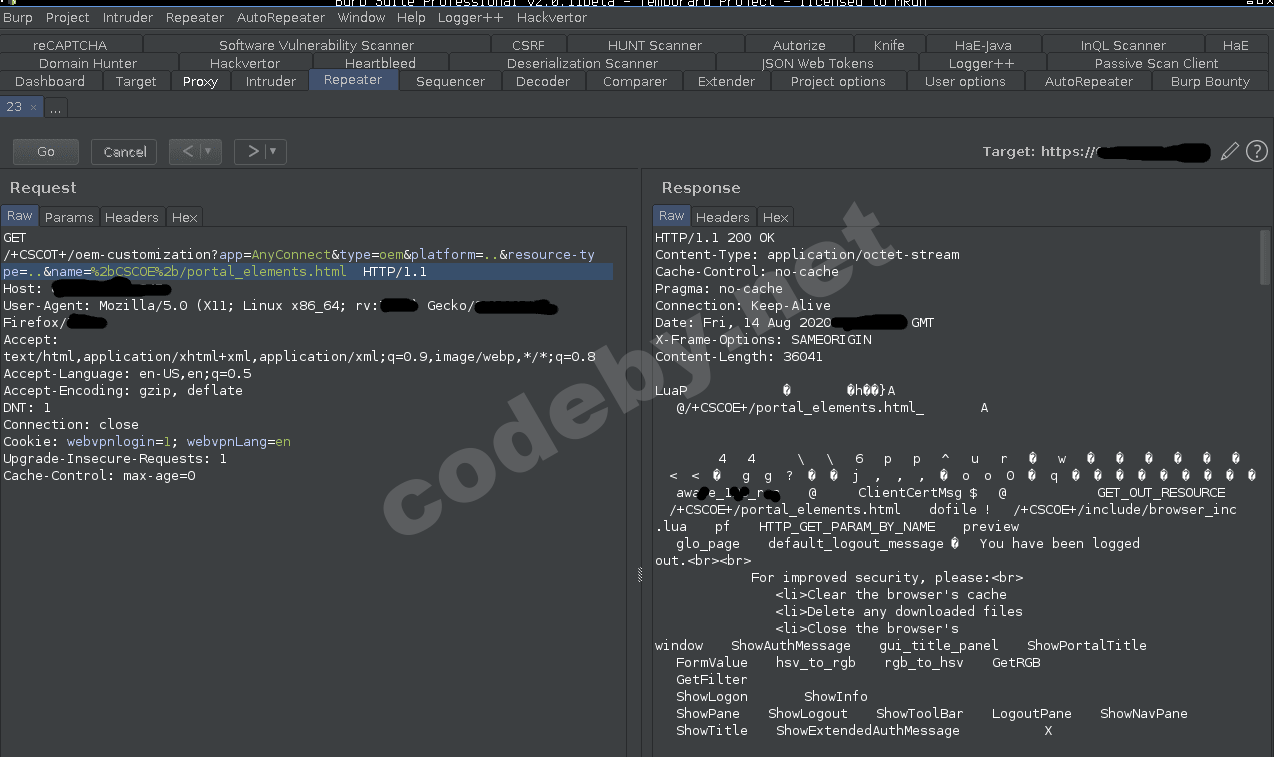Go forward to next request
Image resolution: width=1274 pixels, height=757 pixels.
pos(251,152)
